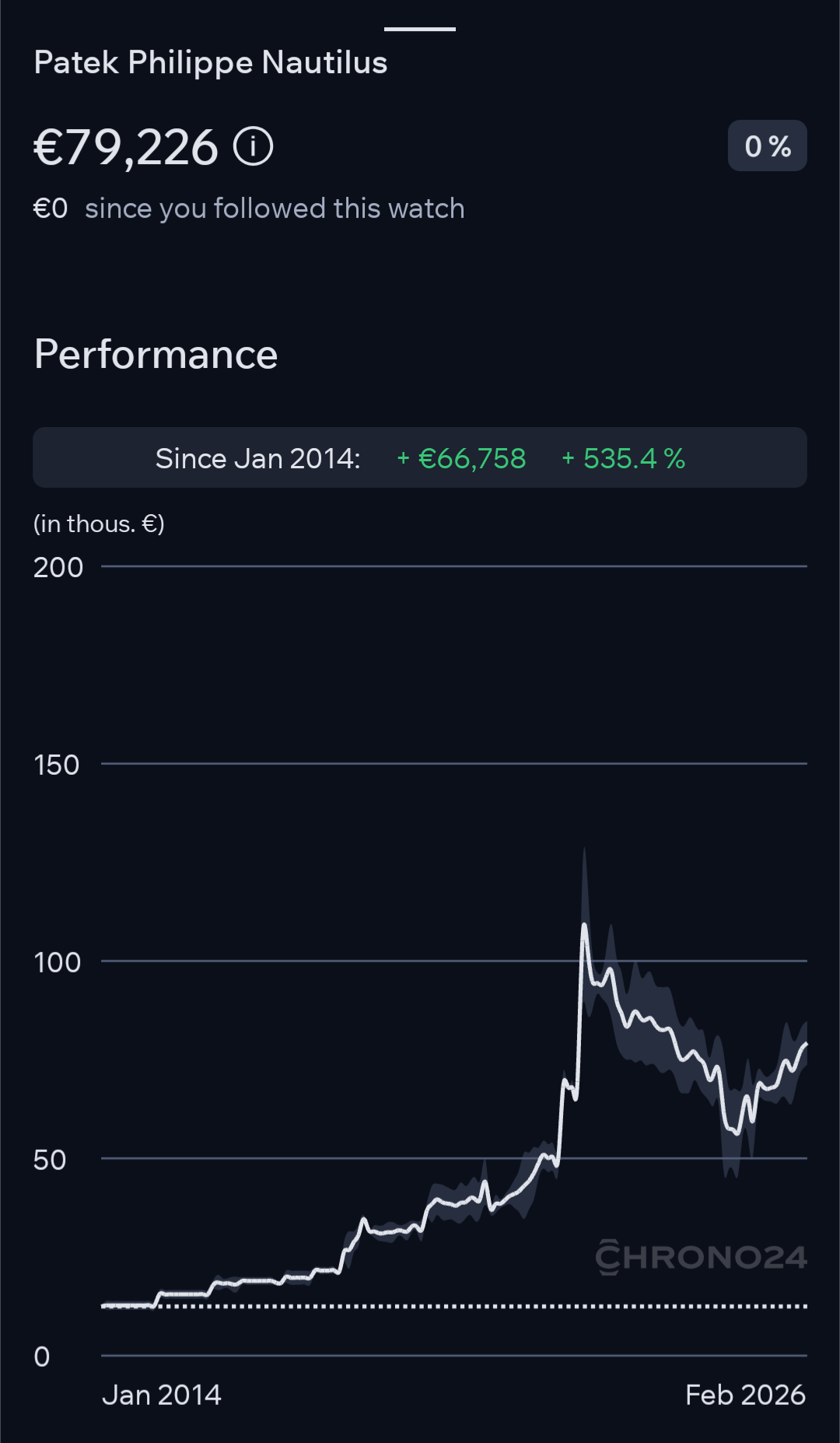Viewport: 840px width, 1443px height.
Task: Click the chart's highest price peak
Action: 584,926
